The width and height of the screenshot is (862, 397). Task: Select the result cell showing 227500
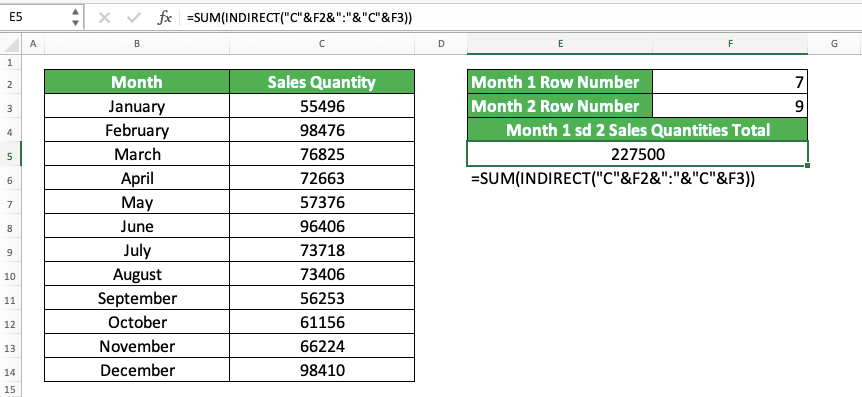coord(637,154)
